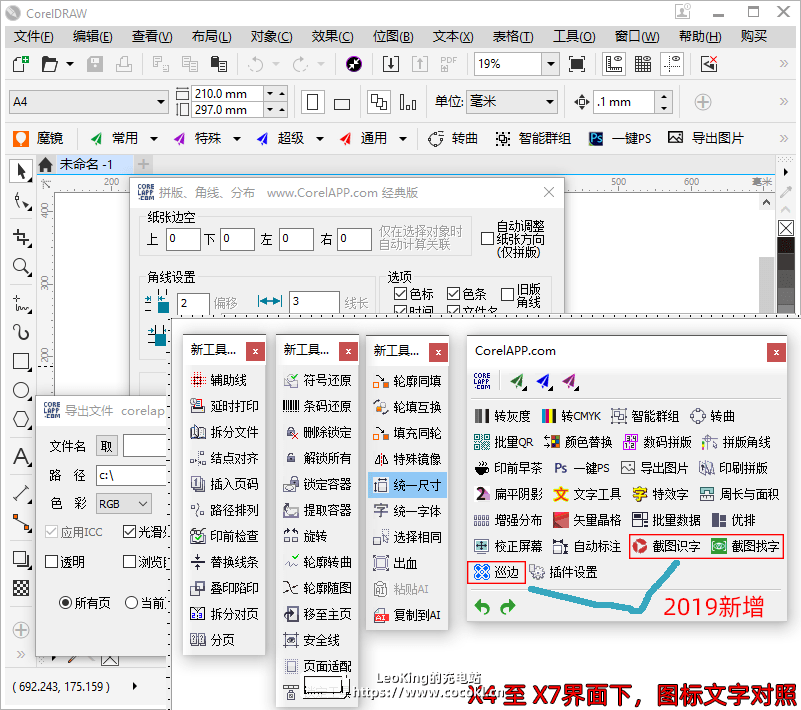Select the Crop tool
The width and height of the screenshot is (801, 710).
tap(21, 238)
